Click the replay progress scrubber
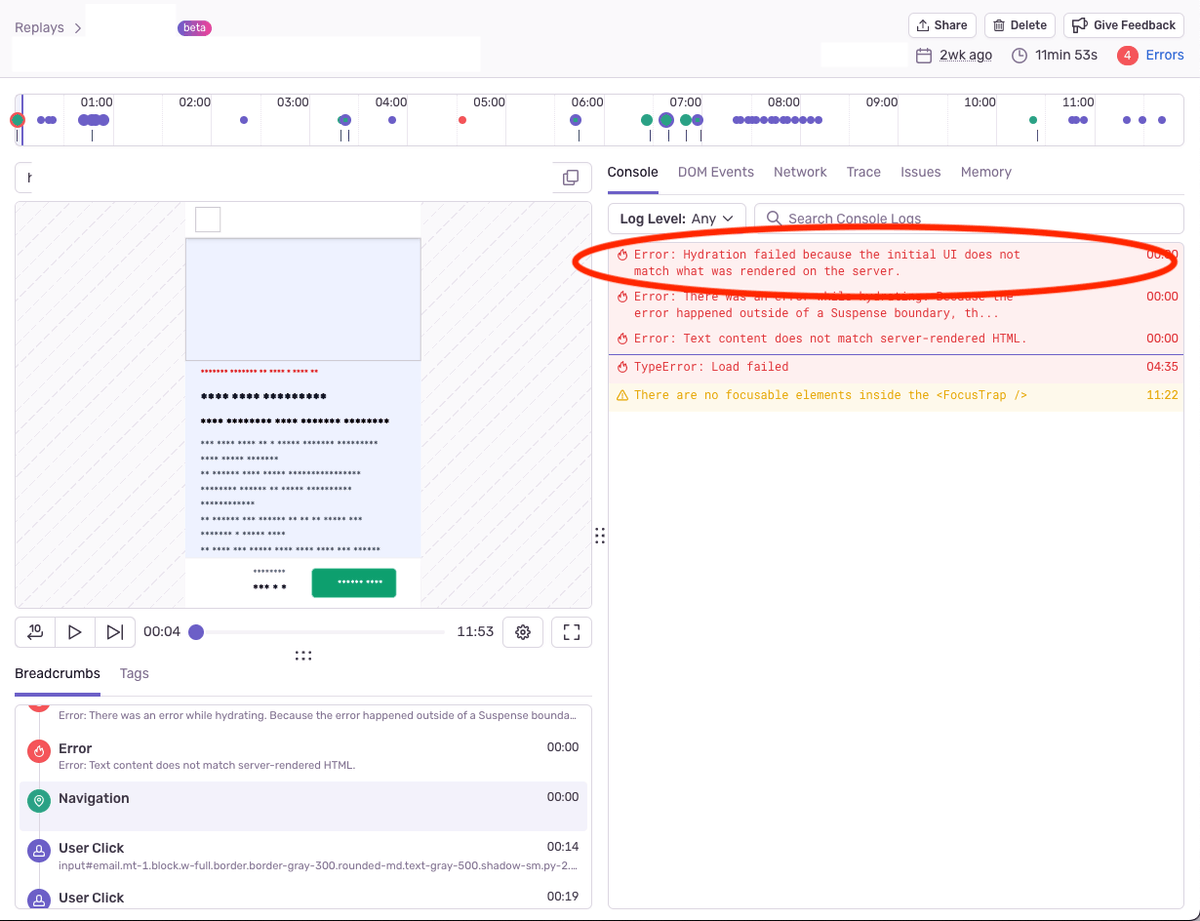The width and height of the screenshot is (1200, 921). (197, 632)
